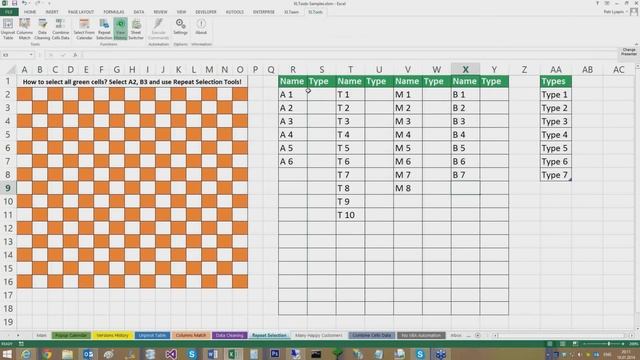Viewport: 640px width, 360px height.
Task: Launch the Data Cleaning tool
Action: [42, 29]
